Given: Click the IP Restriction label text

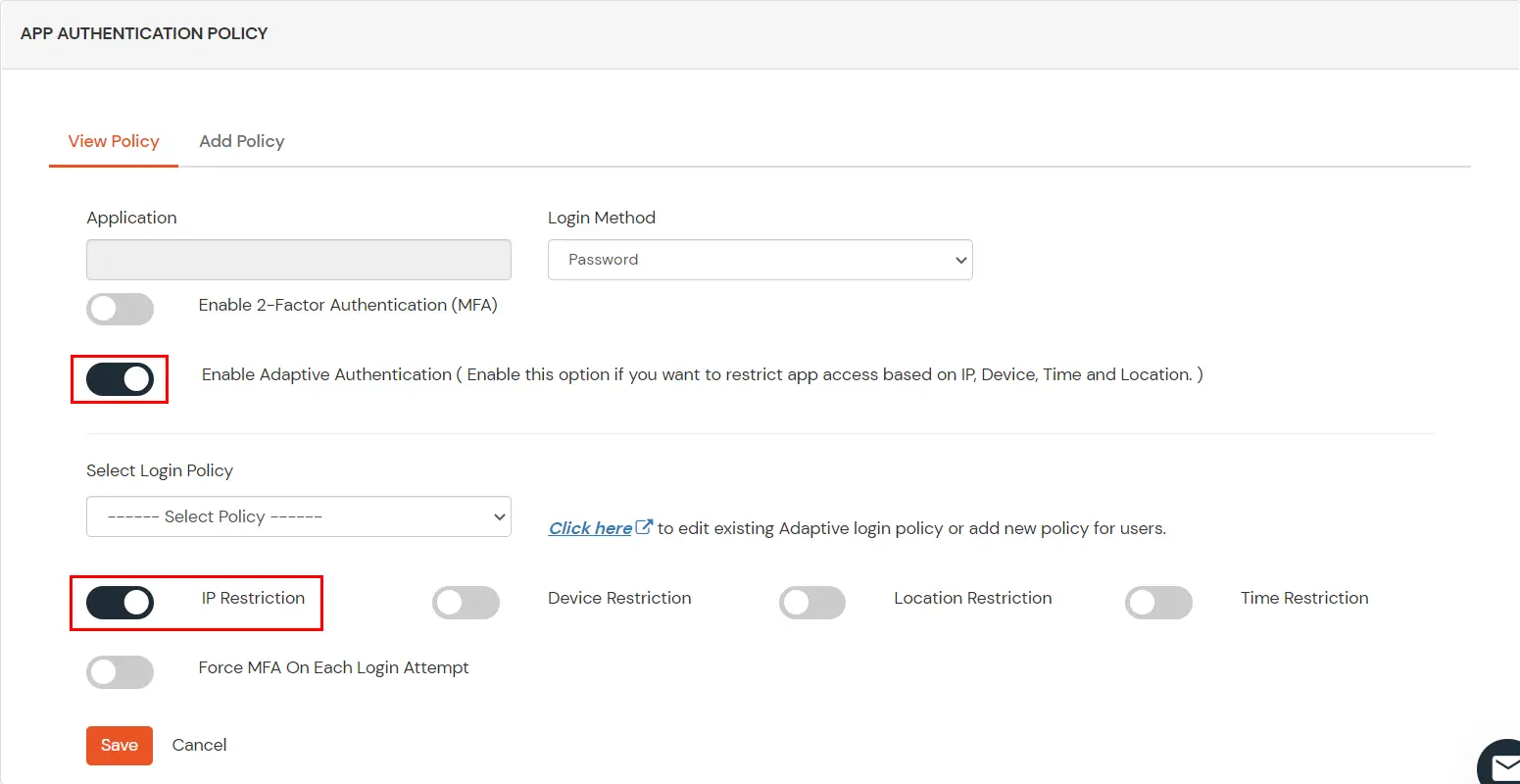Looking at the screenshot, I should tap(253, 598).
